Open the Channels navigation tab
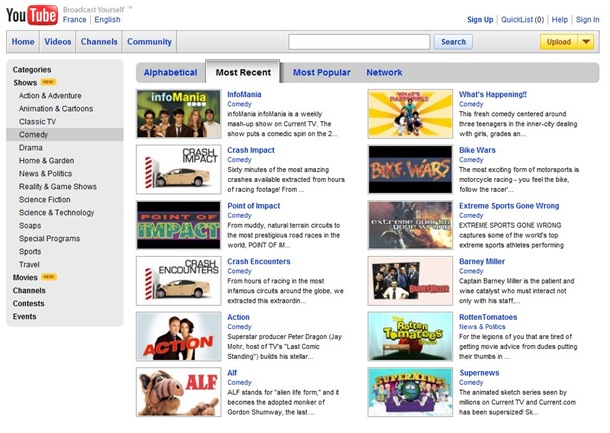This screenshot has width=610, height=433. click(x=99, y=42)
